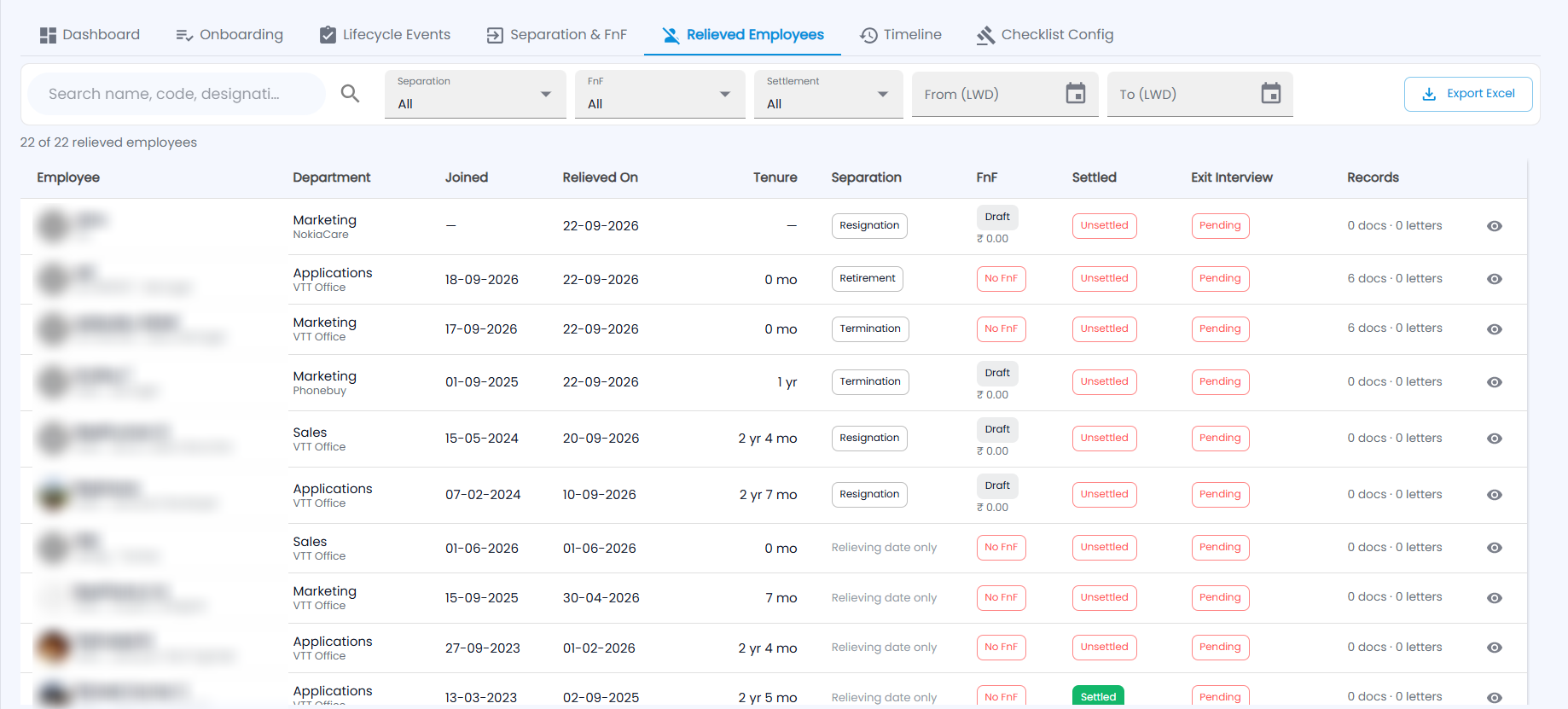Open the Settlement filter dropdown
The image size is (1568, 709).
click(828, 94)
